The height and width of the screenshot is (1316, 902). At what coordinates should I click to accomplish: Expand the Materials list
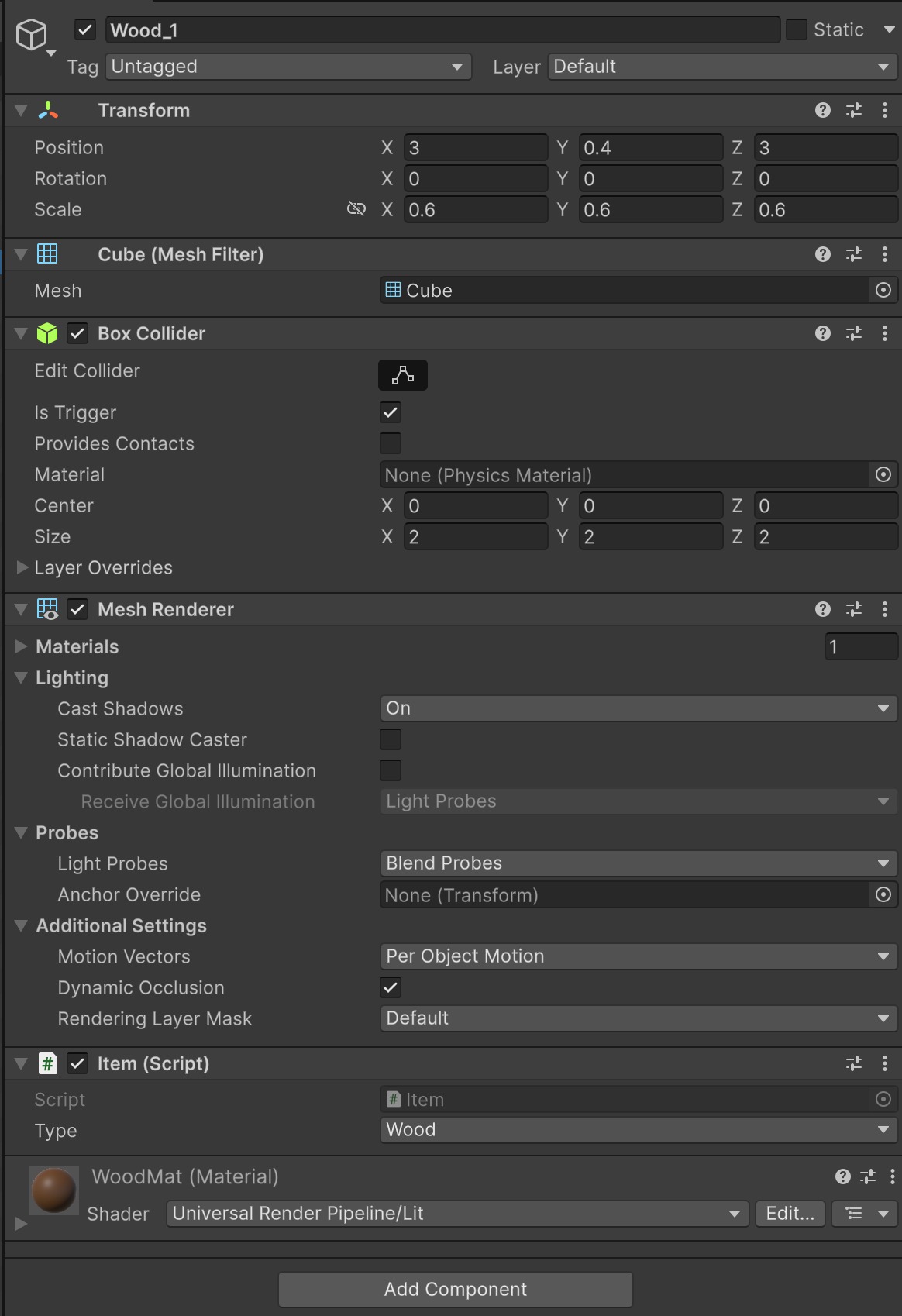click(x=22, y=646)
